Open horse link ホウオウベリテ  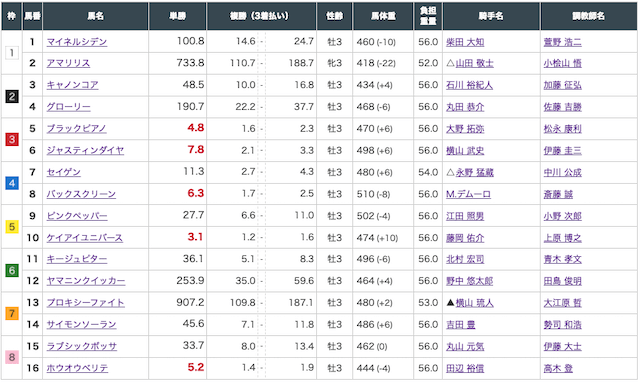coord(77,369)
